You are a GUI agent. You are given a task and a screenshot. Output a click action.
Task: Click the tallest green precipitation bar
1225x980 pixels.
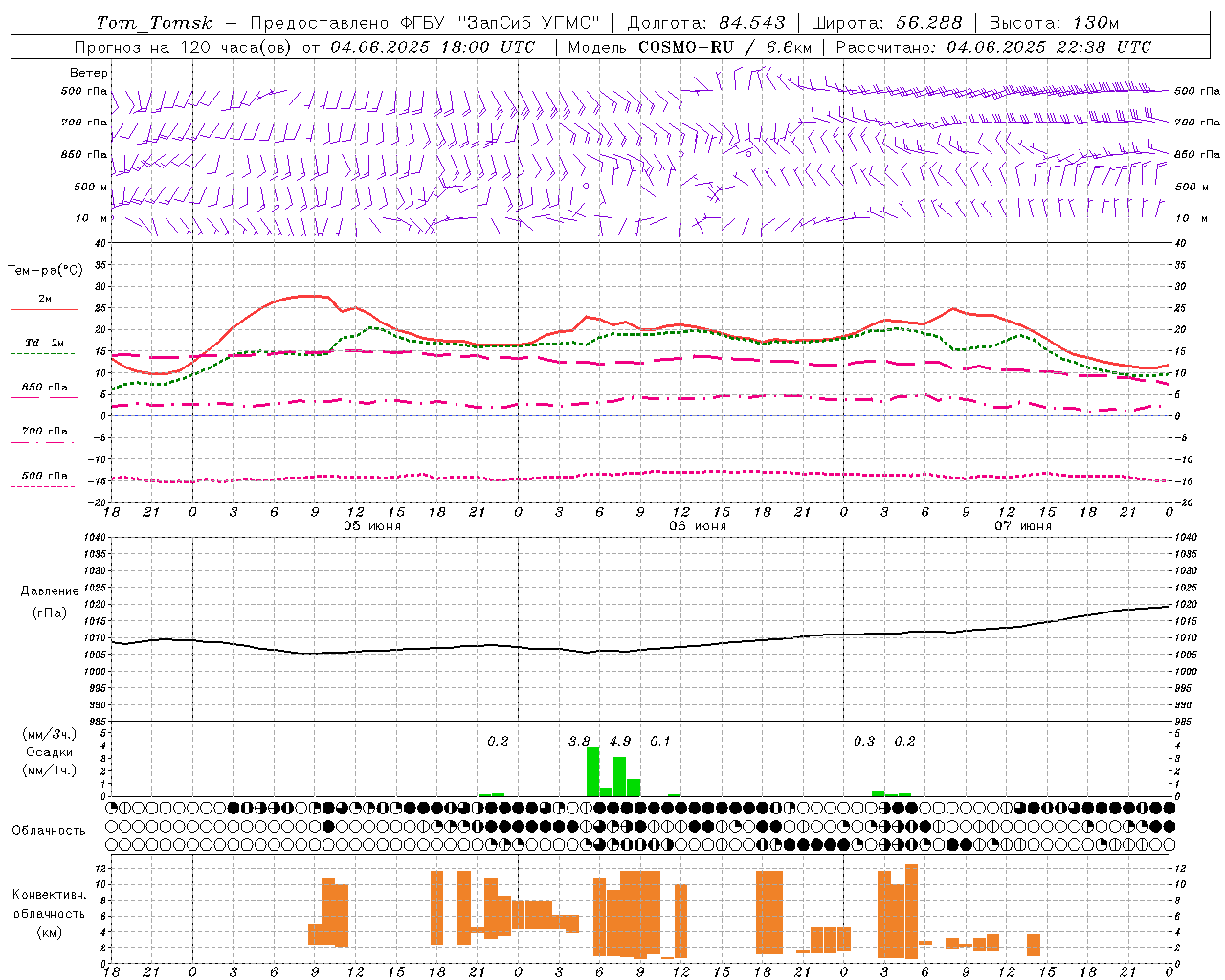[592, 771]
